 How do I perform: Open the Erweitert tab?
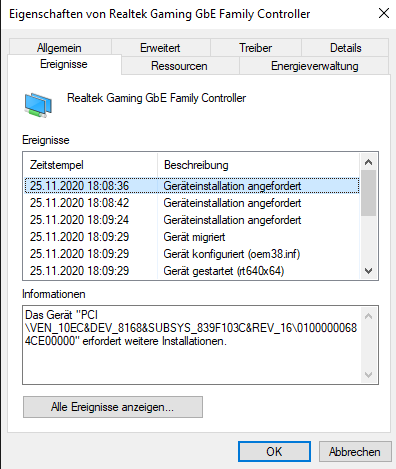[160, 48]
